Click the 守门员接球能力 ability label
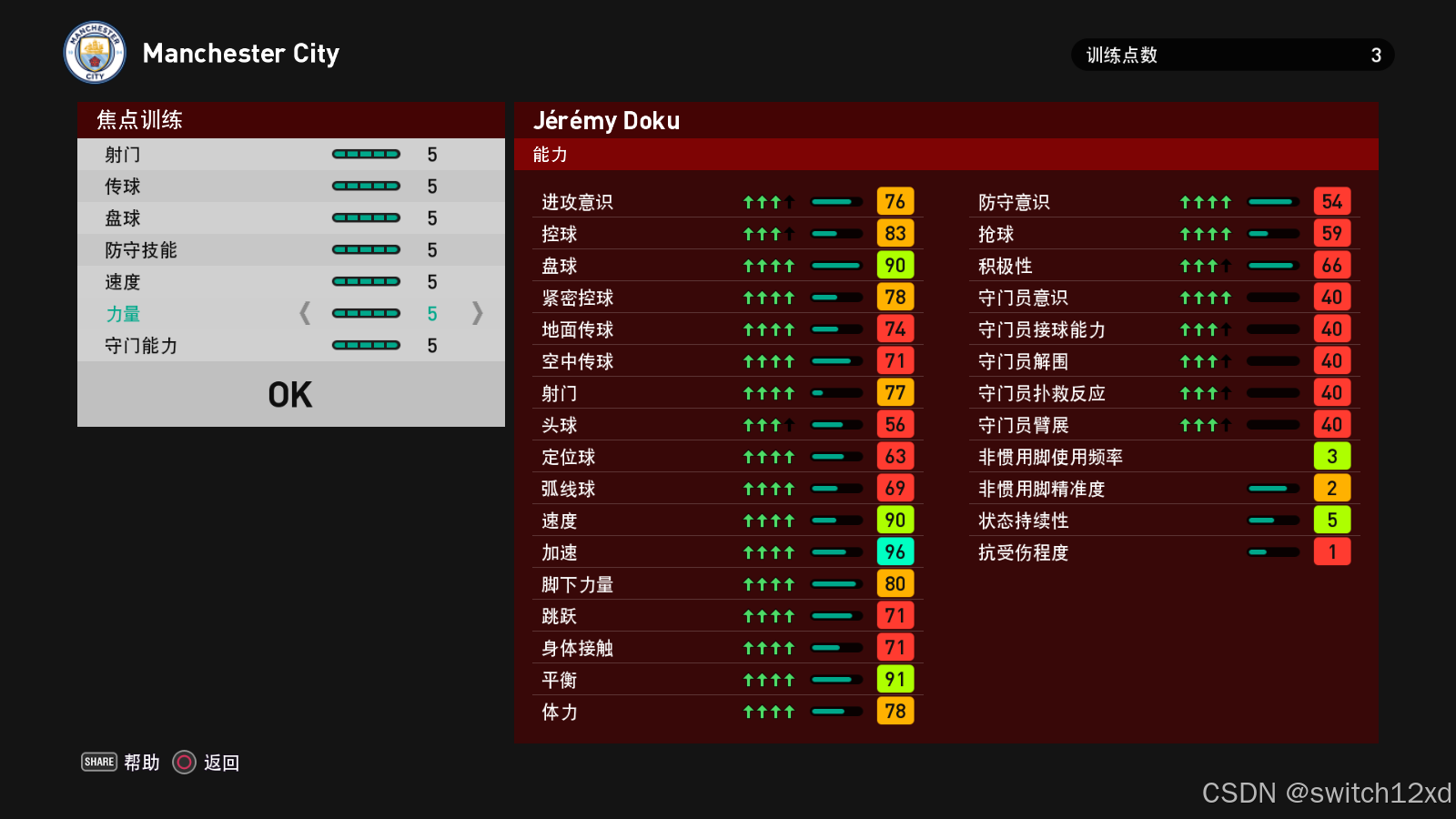The width and height of the screenshot is (1456, 819). coord(1042,329)
